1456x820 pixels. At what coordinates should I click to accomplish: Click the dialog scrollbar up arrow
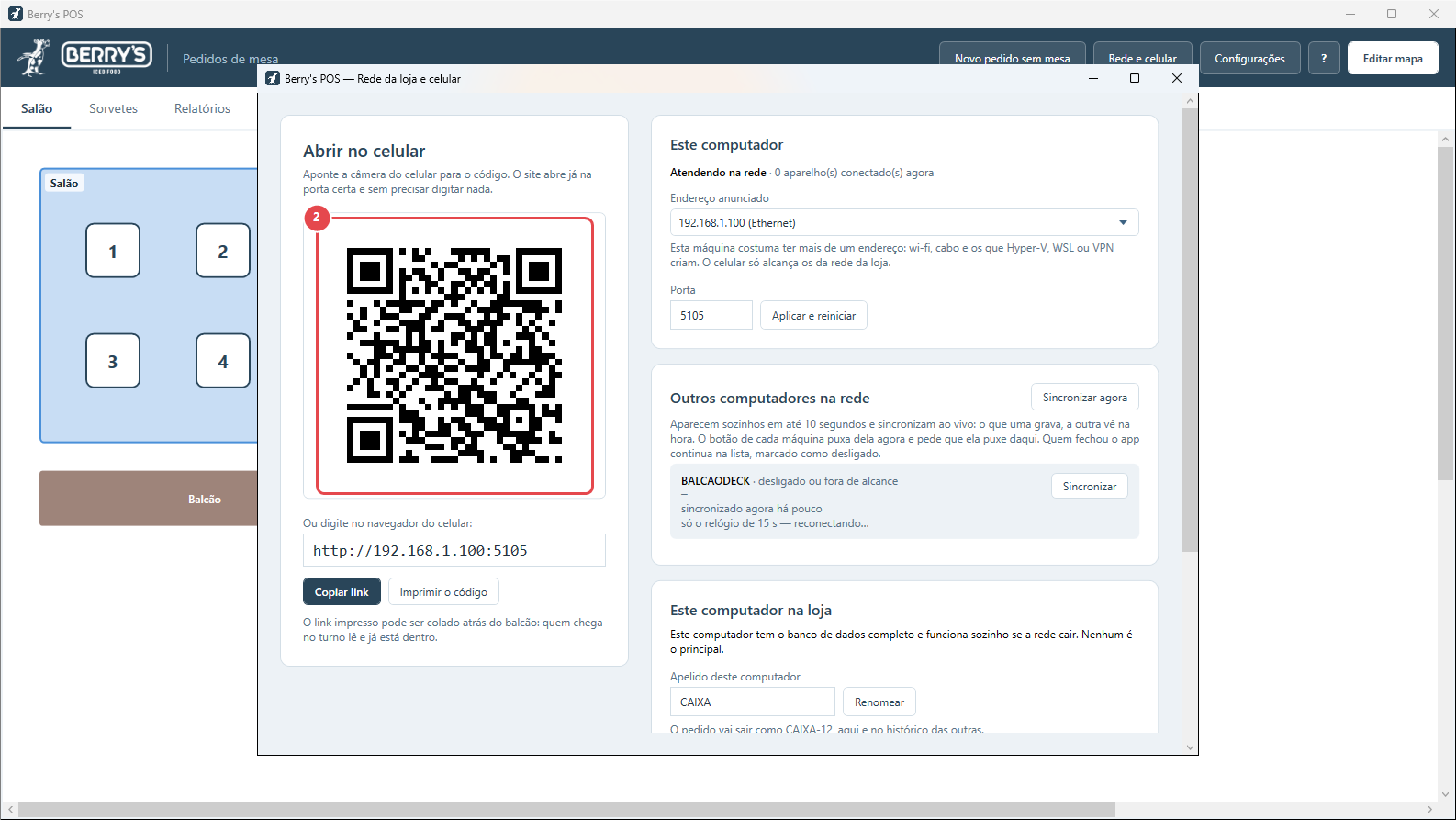(1190, 101)
